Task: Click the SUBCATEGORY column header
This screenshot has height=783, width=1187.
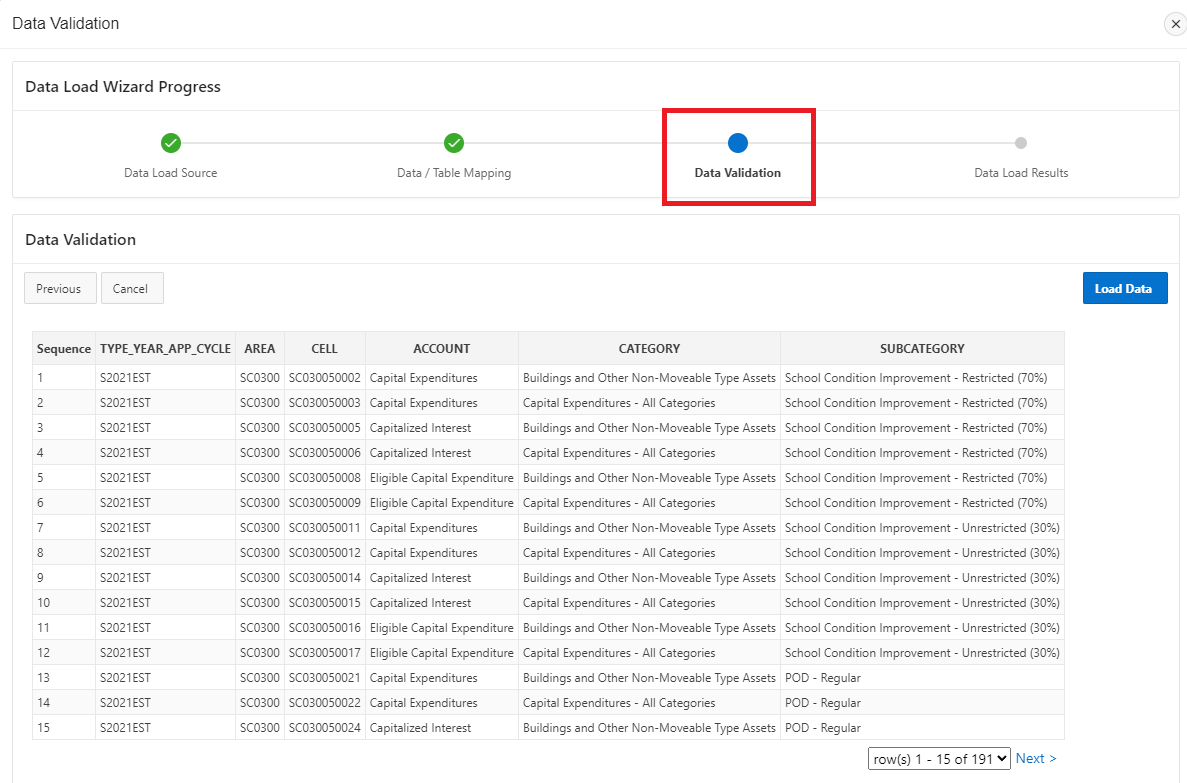Action: point(922,349)
